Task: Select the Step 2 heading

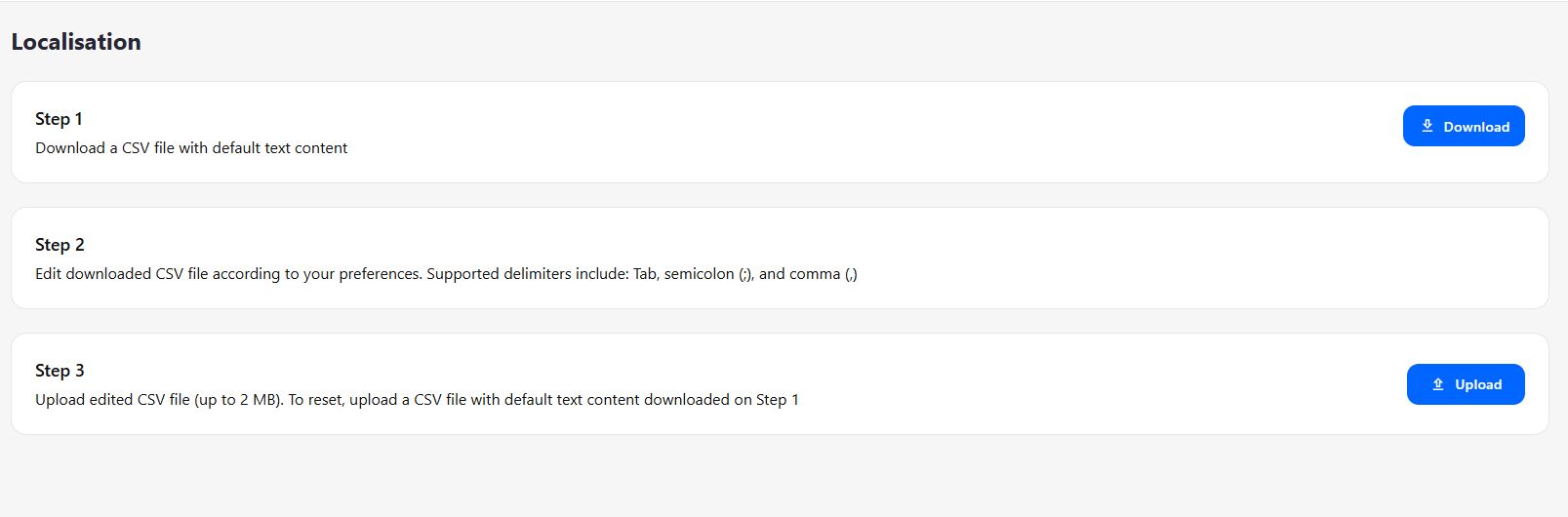Action: tap(60, 245)
